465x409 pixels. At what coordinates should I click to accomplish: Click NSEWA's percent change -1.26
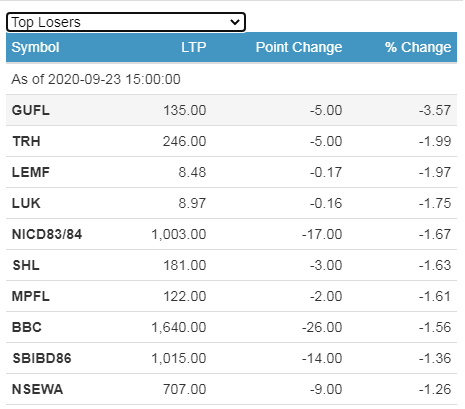pos(435,389)
